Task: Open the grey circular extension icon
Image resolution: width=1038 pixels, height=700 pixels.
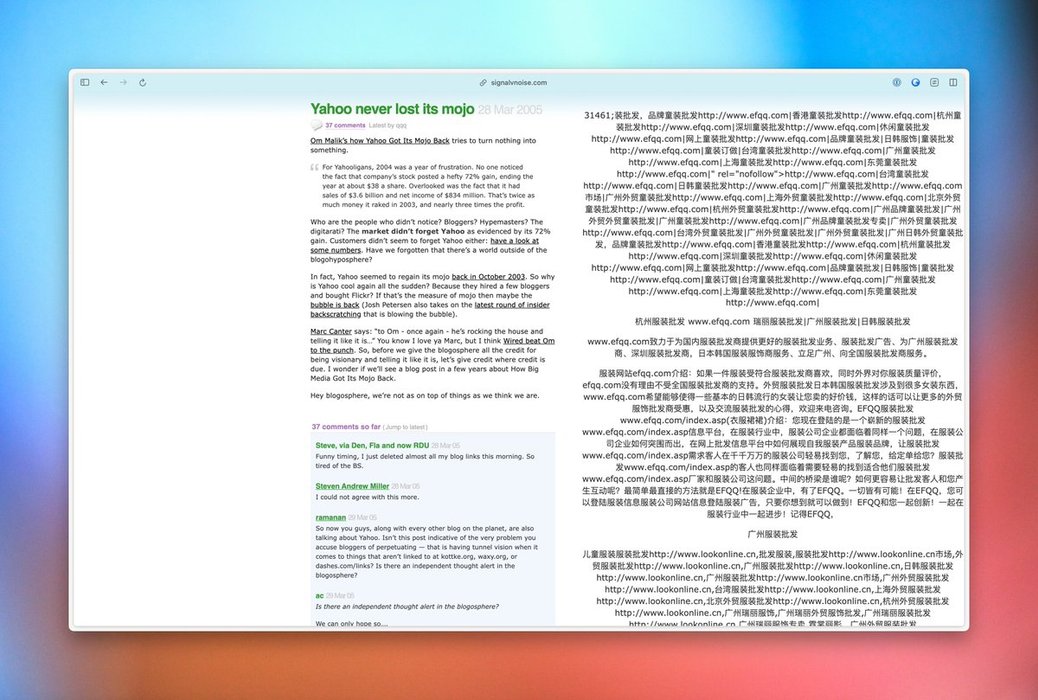Action: 896,83
